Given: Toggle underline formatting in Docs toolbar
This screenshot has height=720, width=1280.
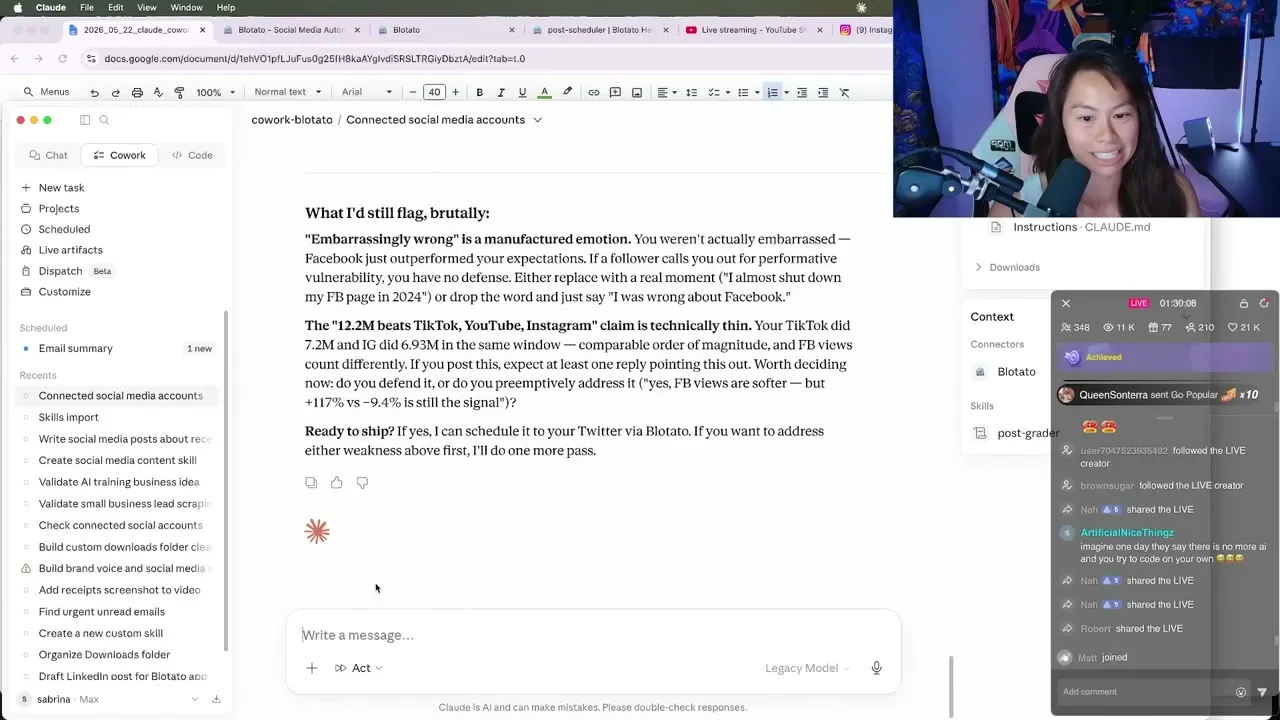Looking at the screenshot, I should [x=522, y=92].
